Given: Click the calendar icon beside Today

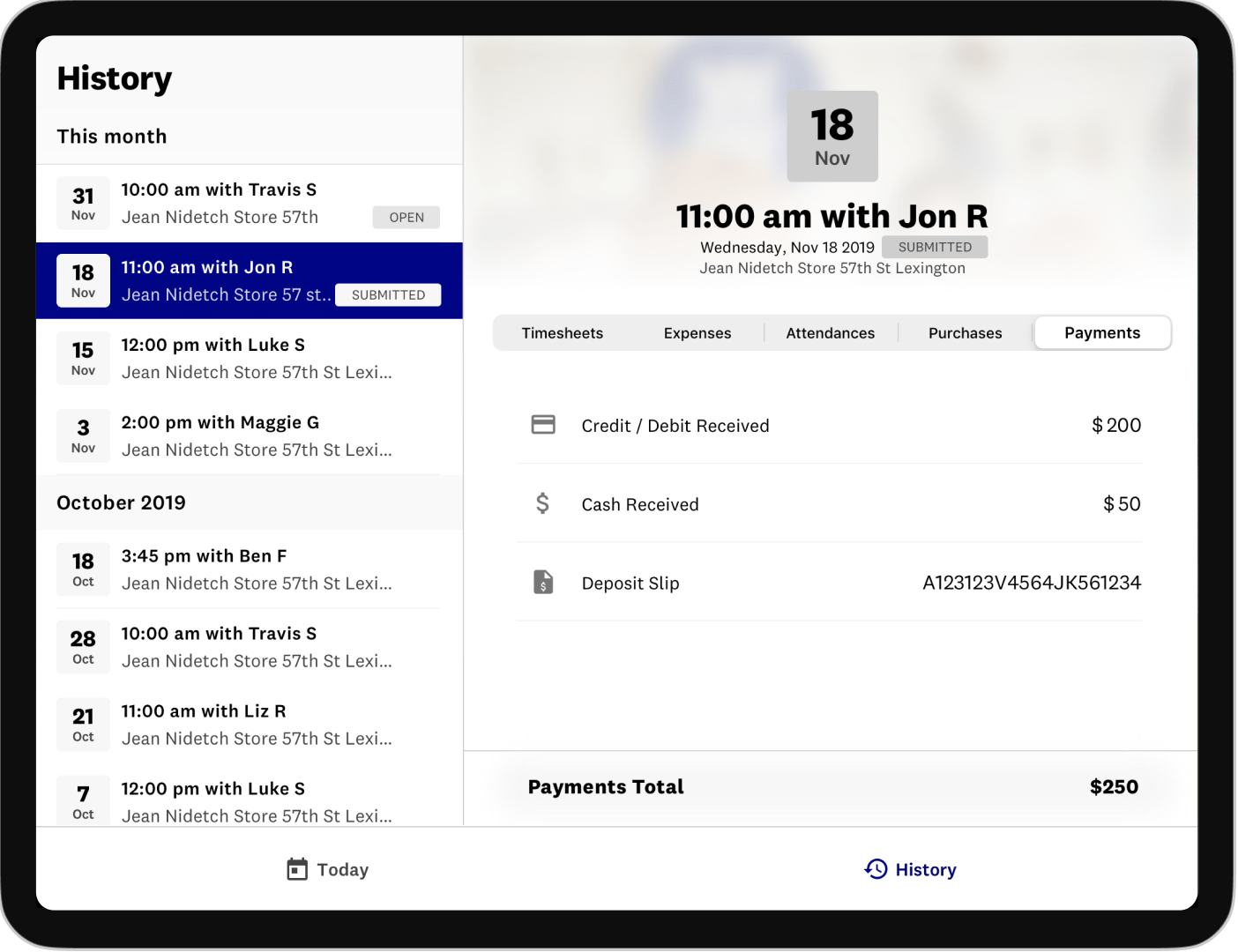Looking at the screenshot, I should pyautogui.click(x=297, y=869).
